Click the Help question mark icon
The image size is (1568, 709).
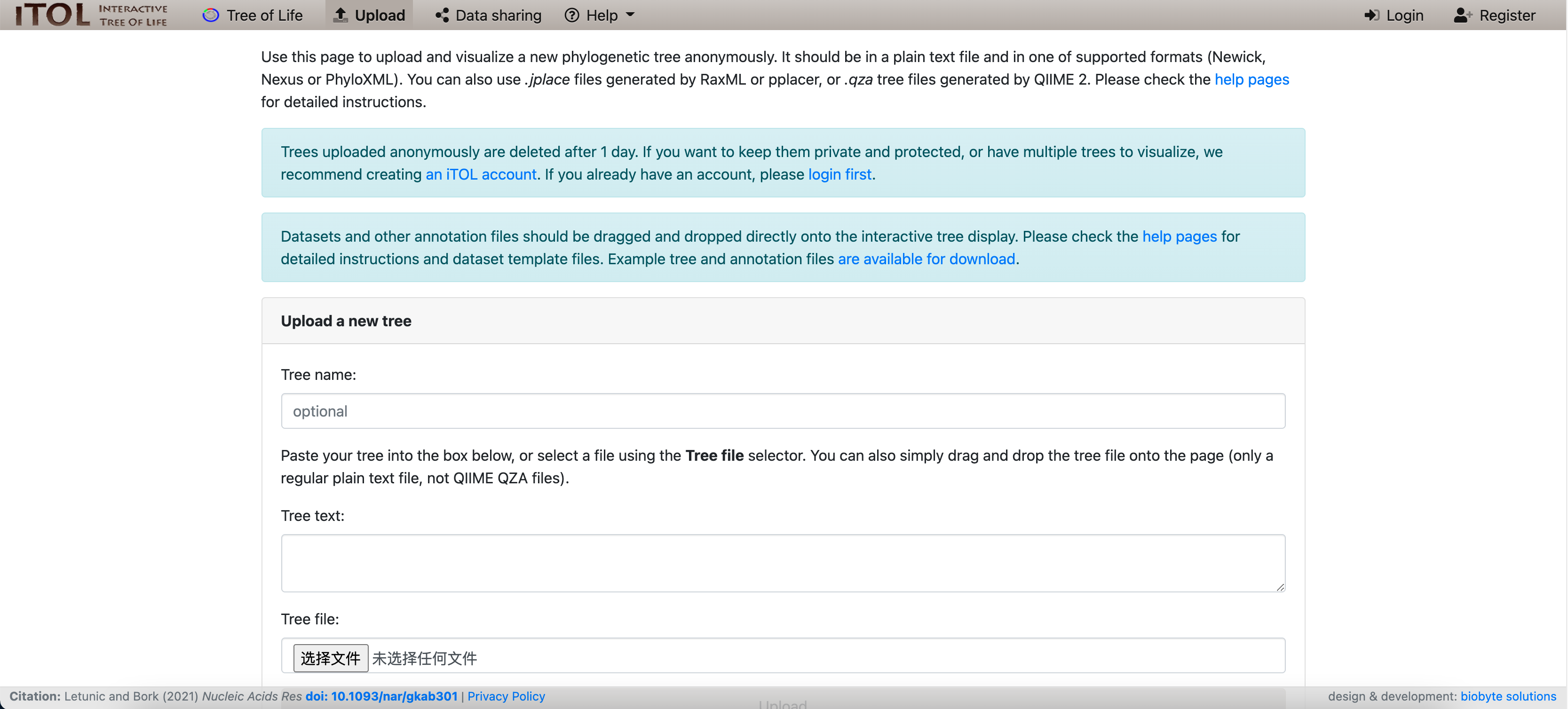[x=571, y=15]
